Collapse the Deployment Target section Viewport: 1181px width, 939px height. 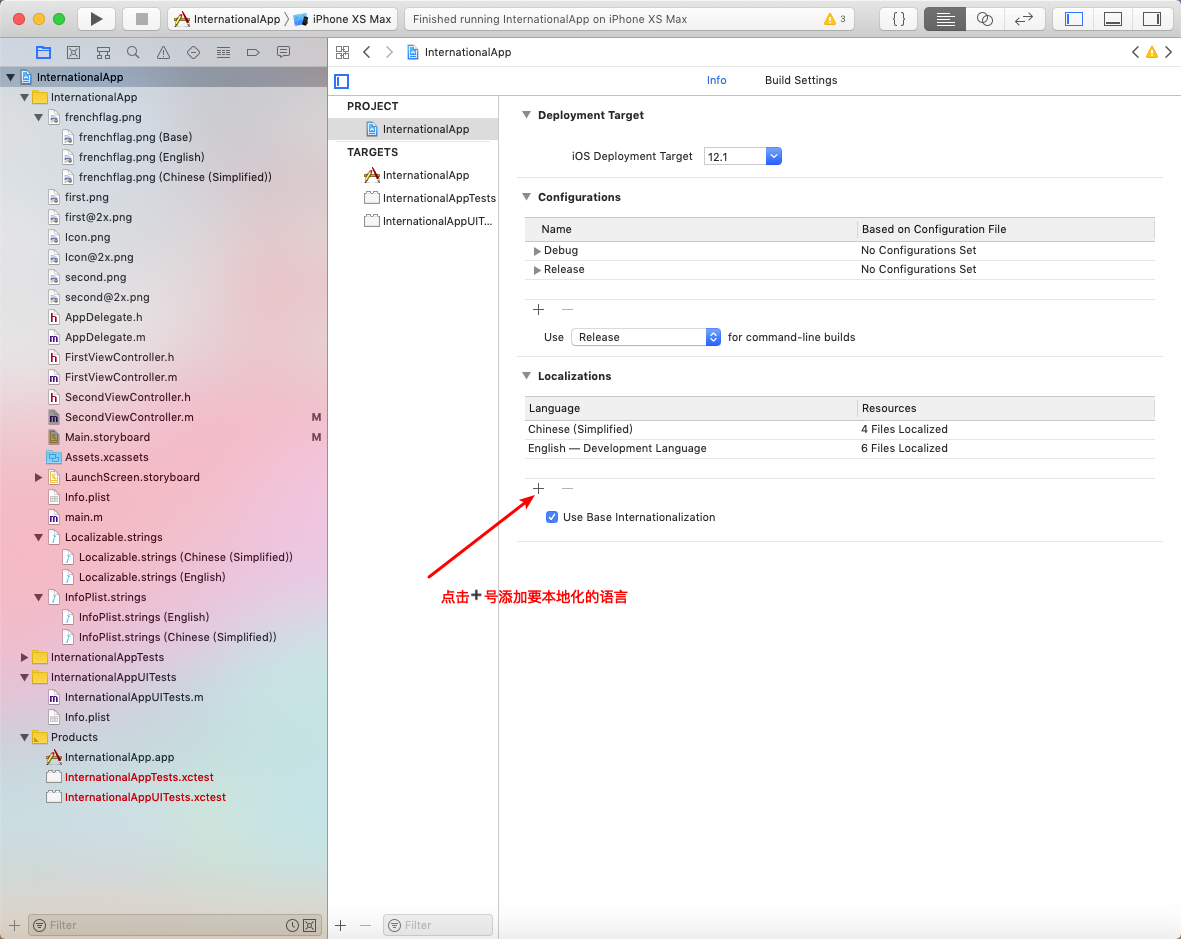526,115
